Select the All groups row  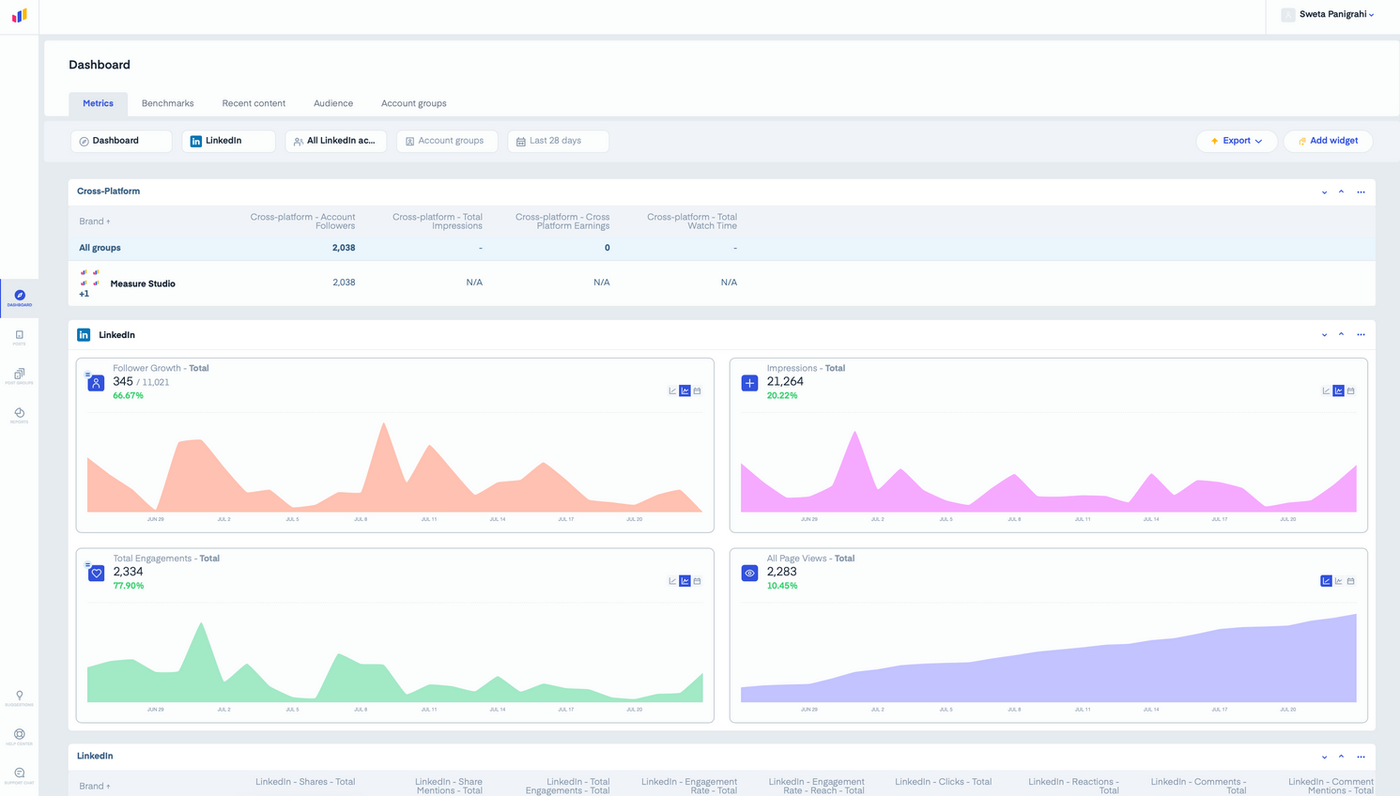[x=722, y=248]
